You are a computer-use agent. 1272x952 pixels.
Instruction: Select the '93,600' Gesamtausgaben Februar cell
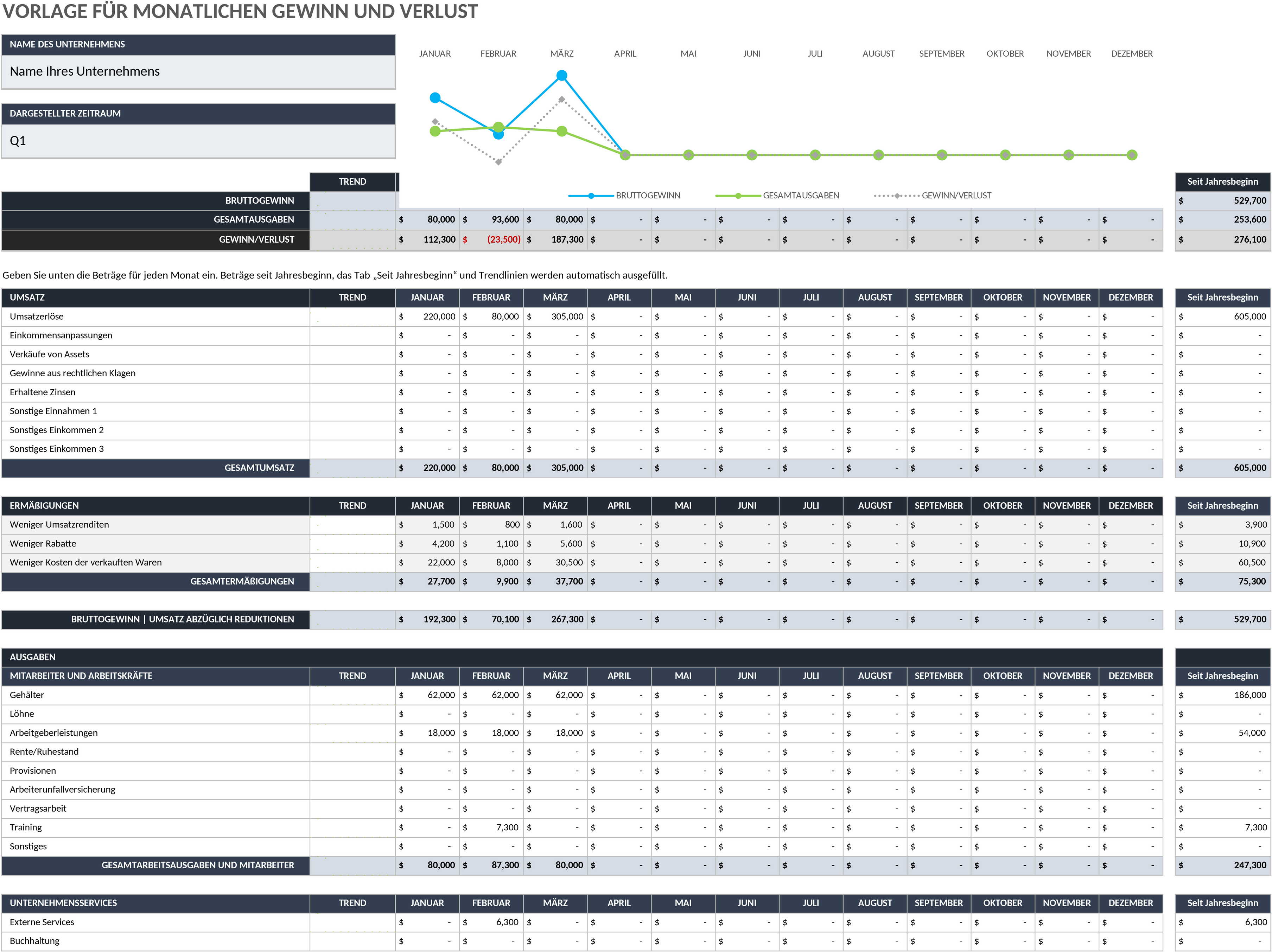click(x=491, y=219)
